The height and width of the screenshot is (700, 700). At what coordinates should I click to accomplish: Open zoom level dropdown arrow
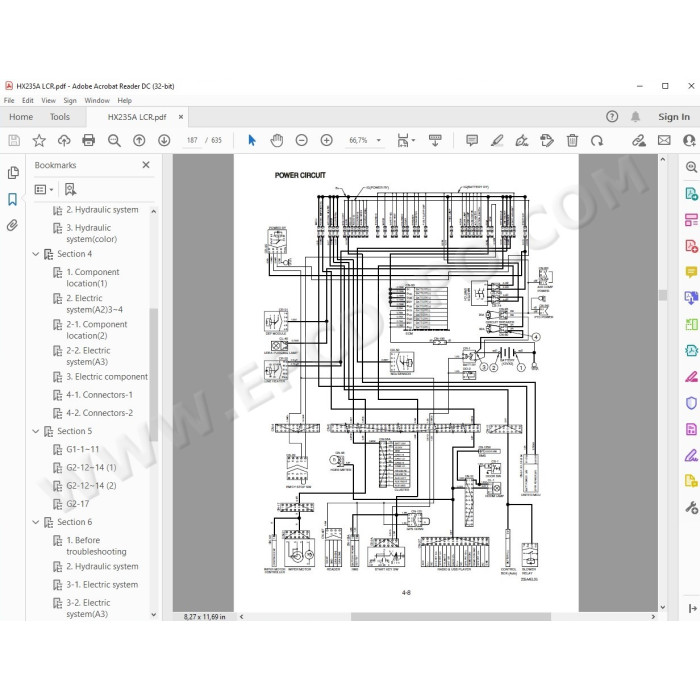pyautogui.click(x=379, y=141)
